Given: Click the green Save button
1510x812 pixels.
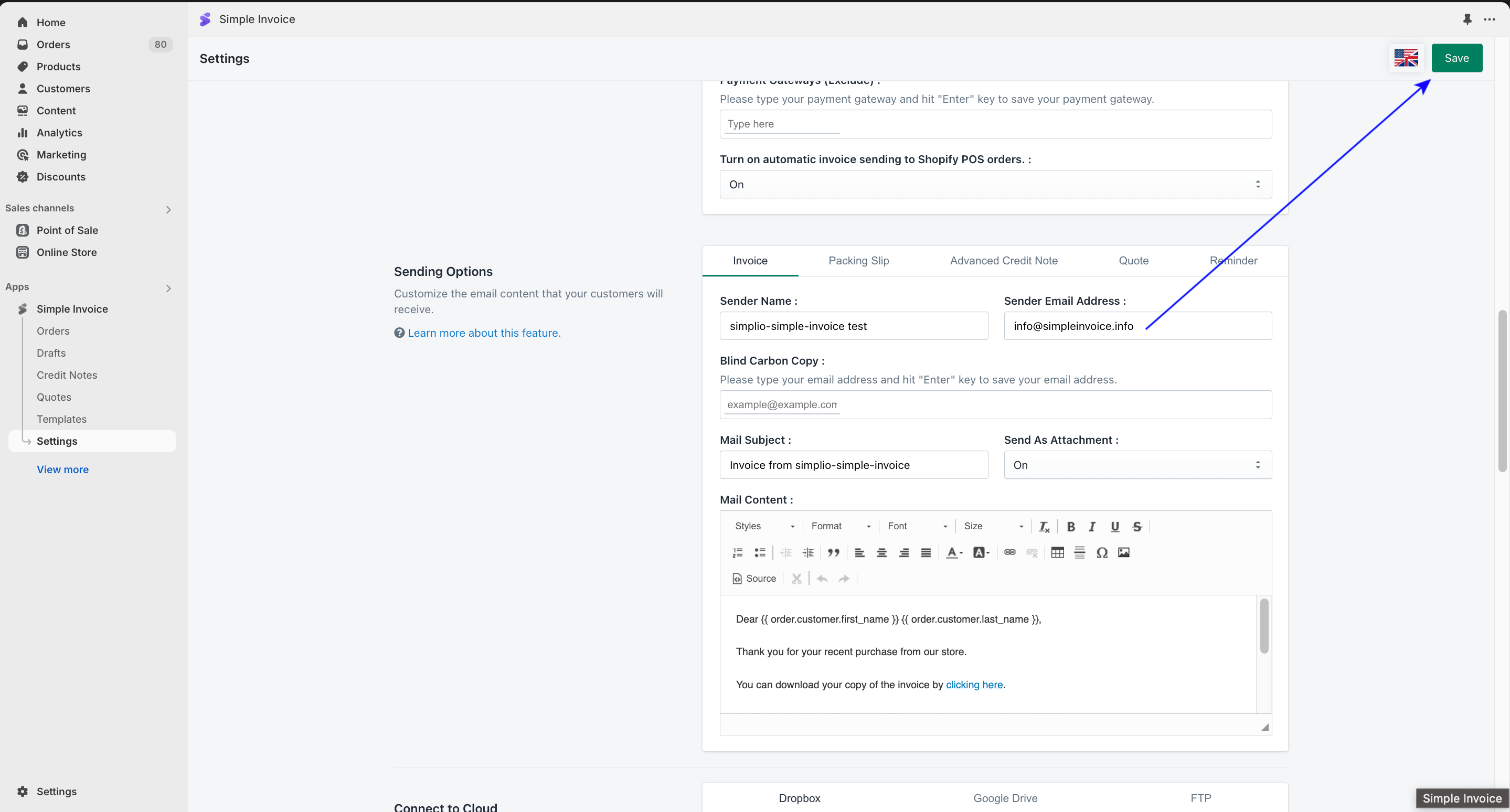Looking at the screenshot, I should point(1456,58).
